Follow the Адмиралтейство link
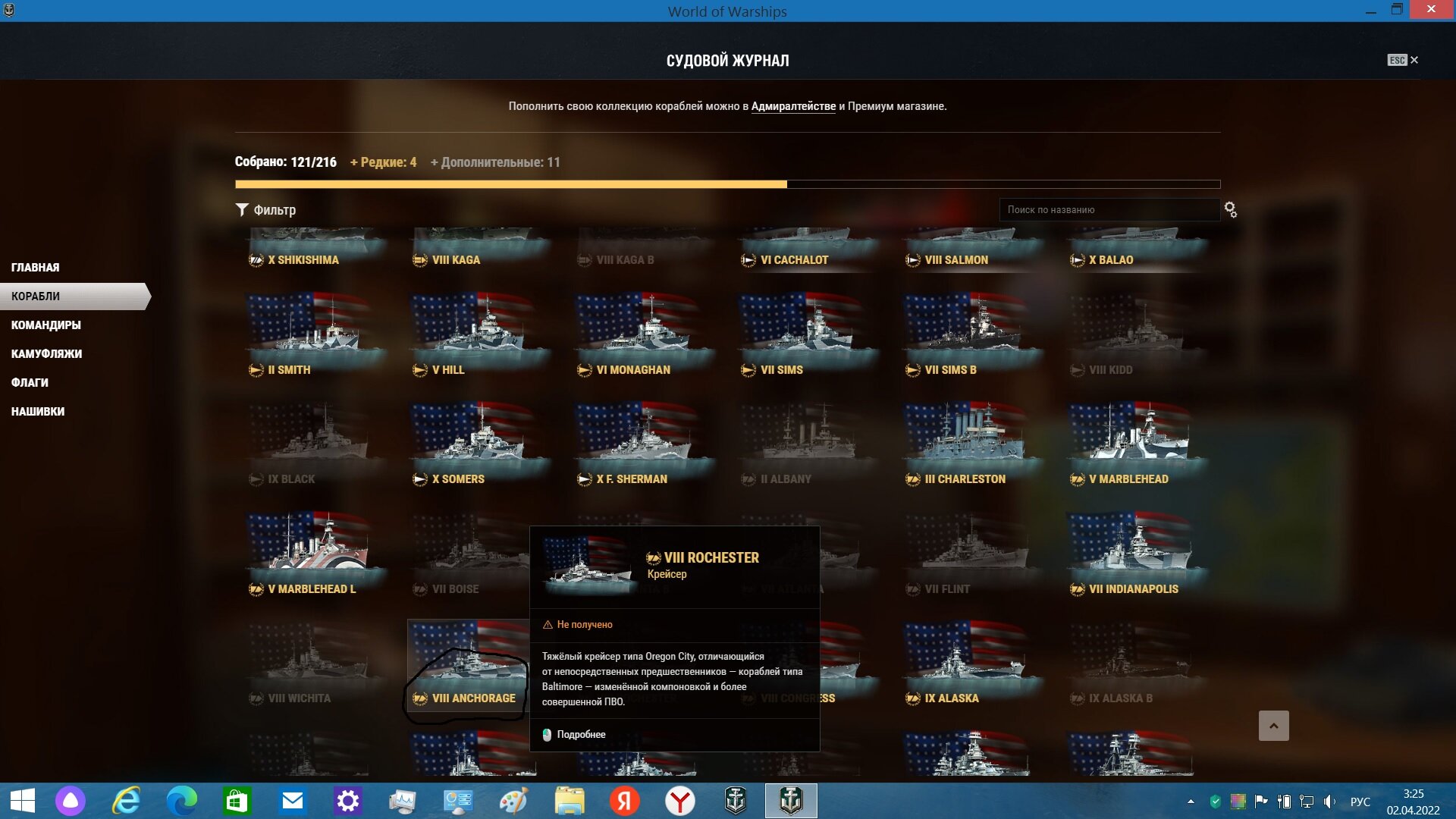Image resolution: width=1456 pixels, height=819 pixels. coord(793,106)
